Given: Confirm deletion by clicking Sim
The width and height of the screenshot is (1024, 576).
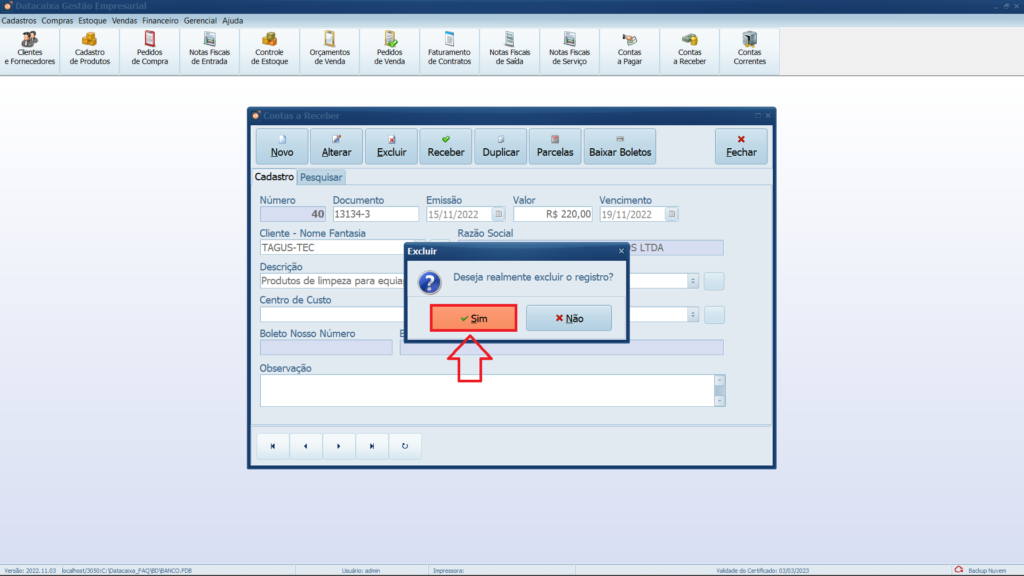Looking at the screenshot, I should point(473,318).
